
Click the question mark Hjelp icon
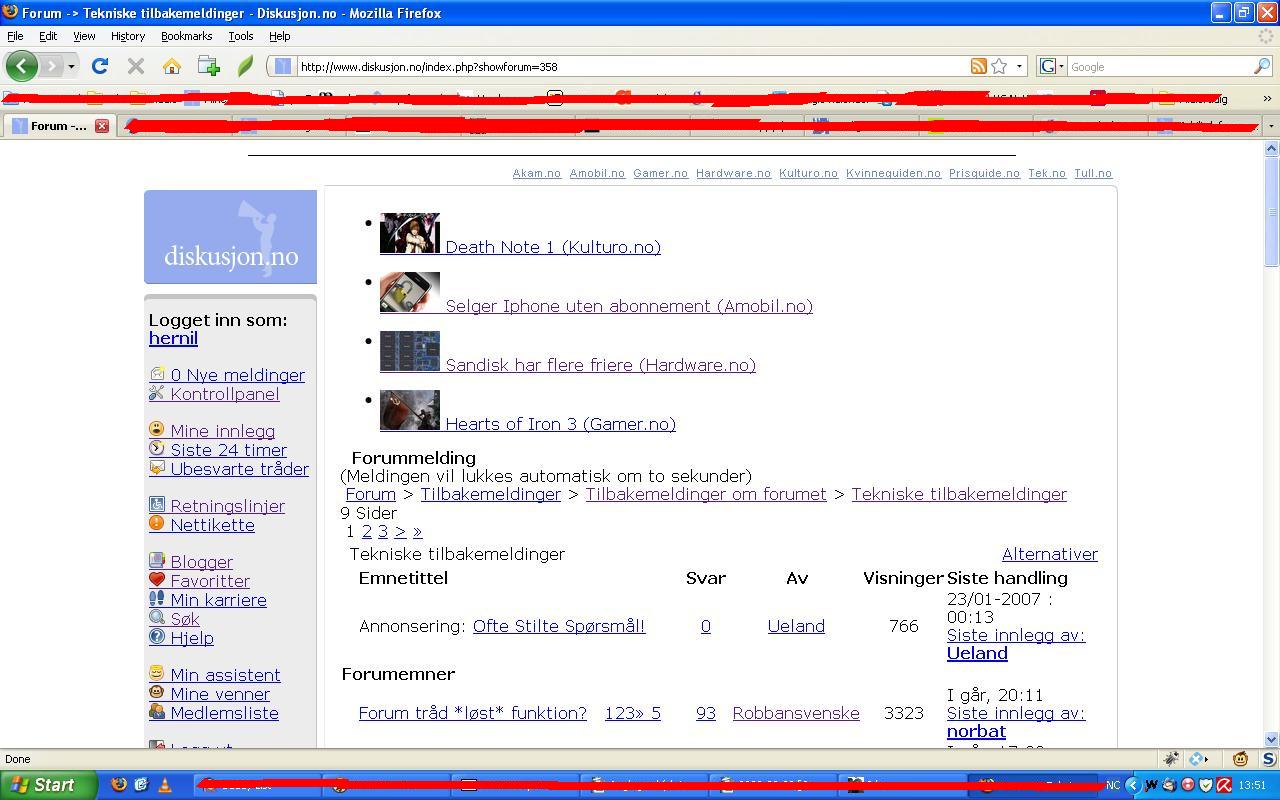pyautogui.click(x=157, y=637)
